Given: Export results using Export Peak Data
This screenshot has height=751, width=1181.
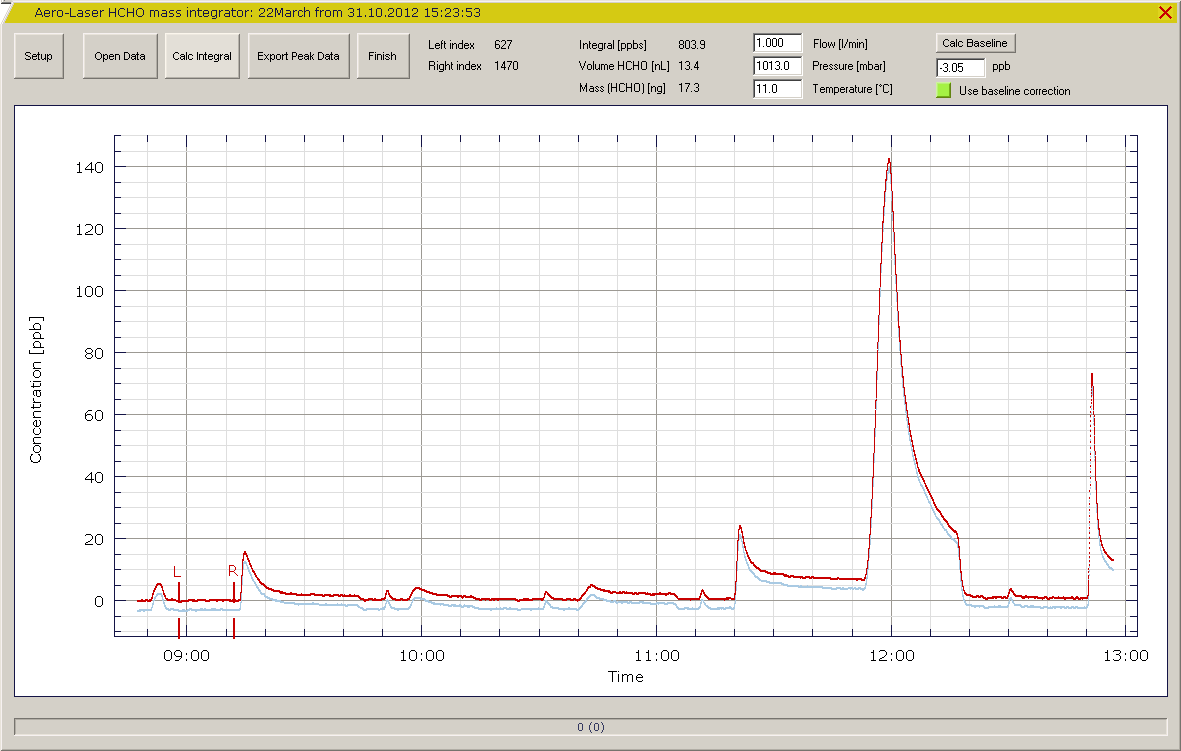Looking at the screenshot, I should tap(298, 56).
